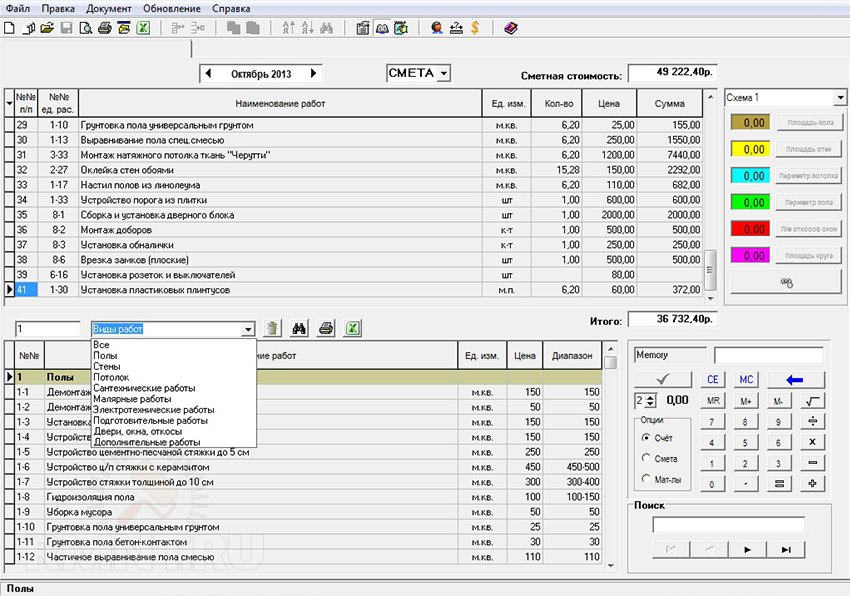Viewport: 850px width, 596px height.
Task: Open the СМЕТА document type dropdown
Action: tap(443, 73)
